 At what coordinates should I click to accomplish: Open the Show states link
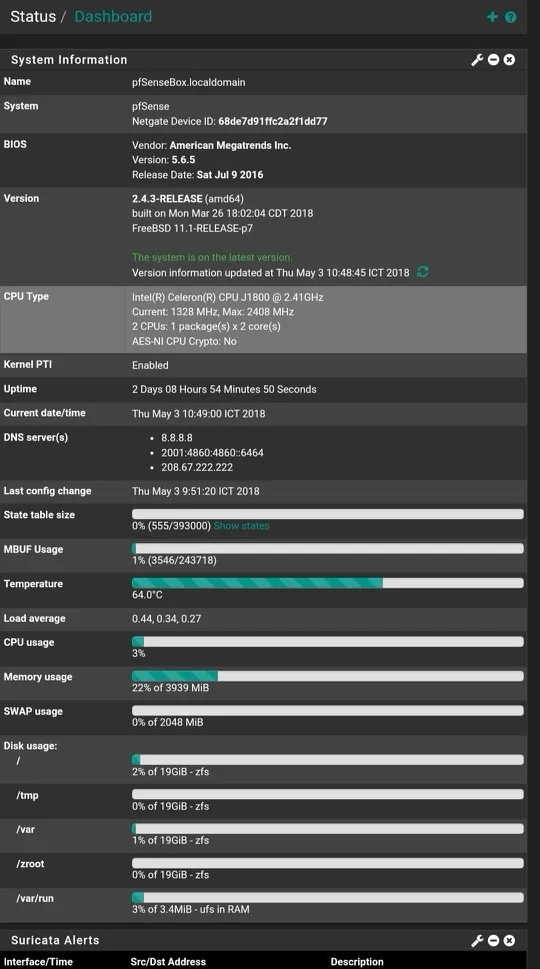pos(242,526)
